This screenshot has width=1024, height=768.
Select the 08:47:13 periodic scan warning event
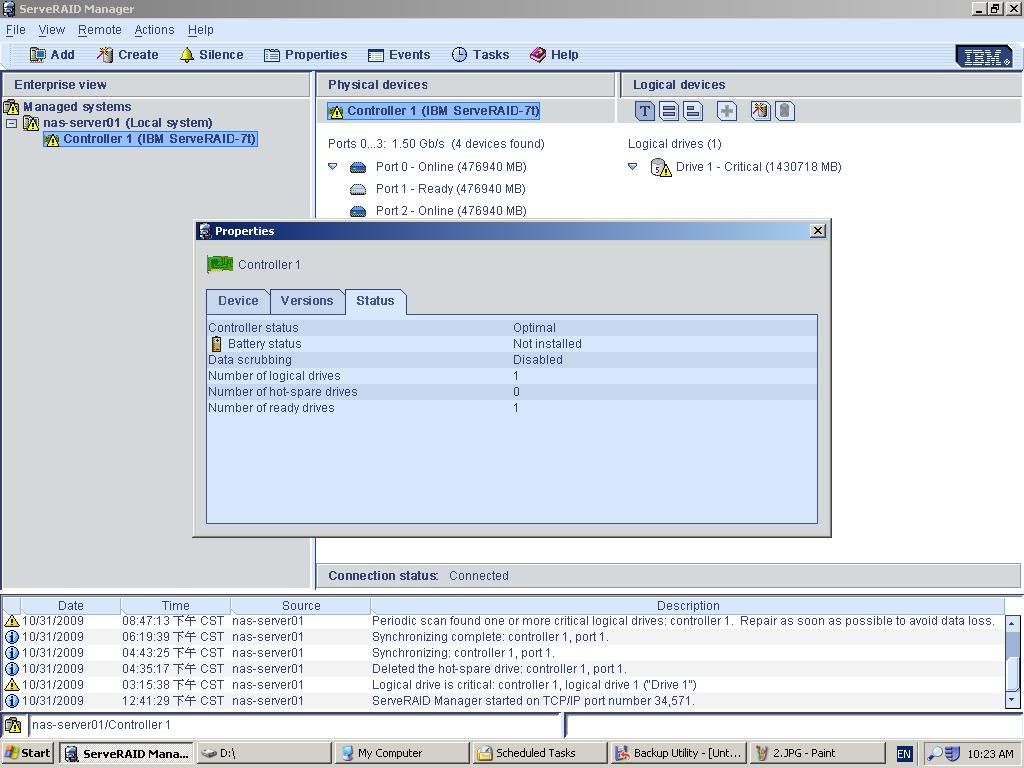click(504, 621)
